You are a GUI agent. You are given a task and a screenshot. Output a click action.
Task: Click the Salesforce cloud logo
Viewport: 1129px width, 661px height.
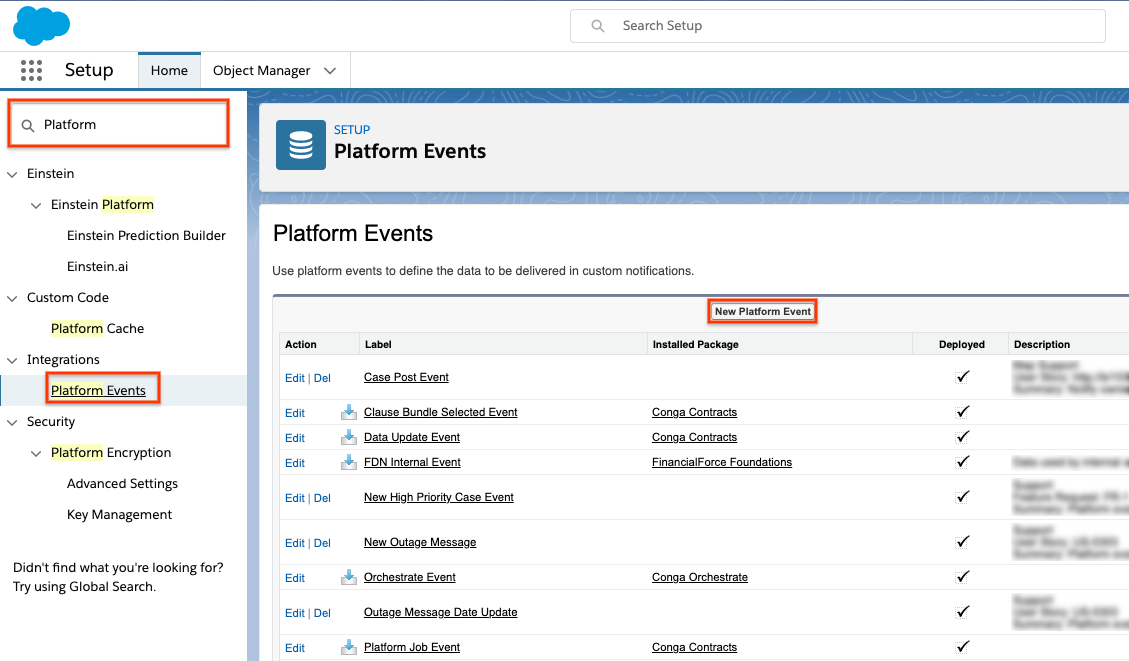click(x=41, y=25)
